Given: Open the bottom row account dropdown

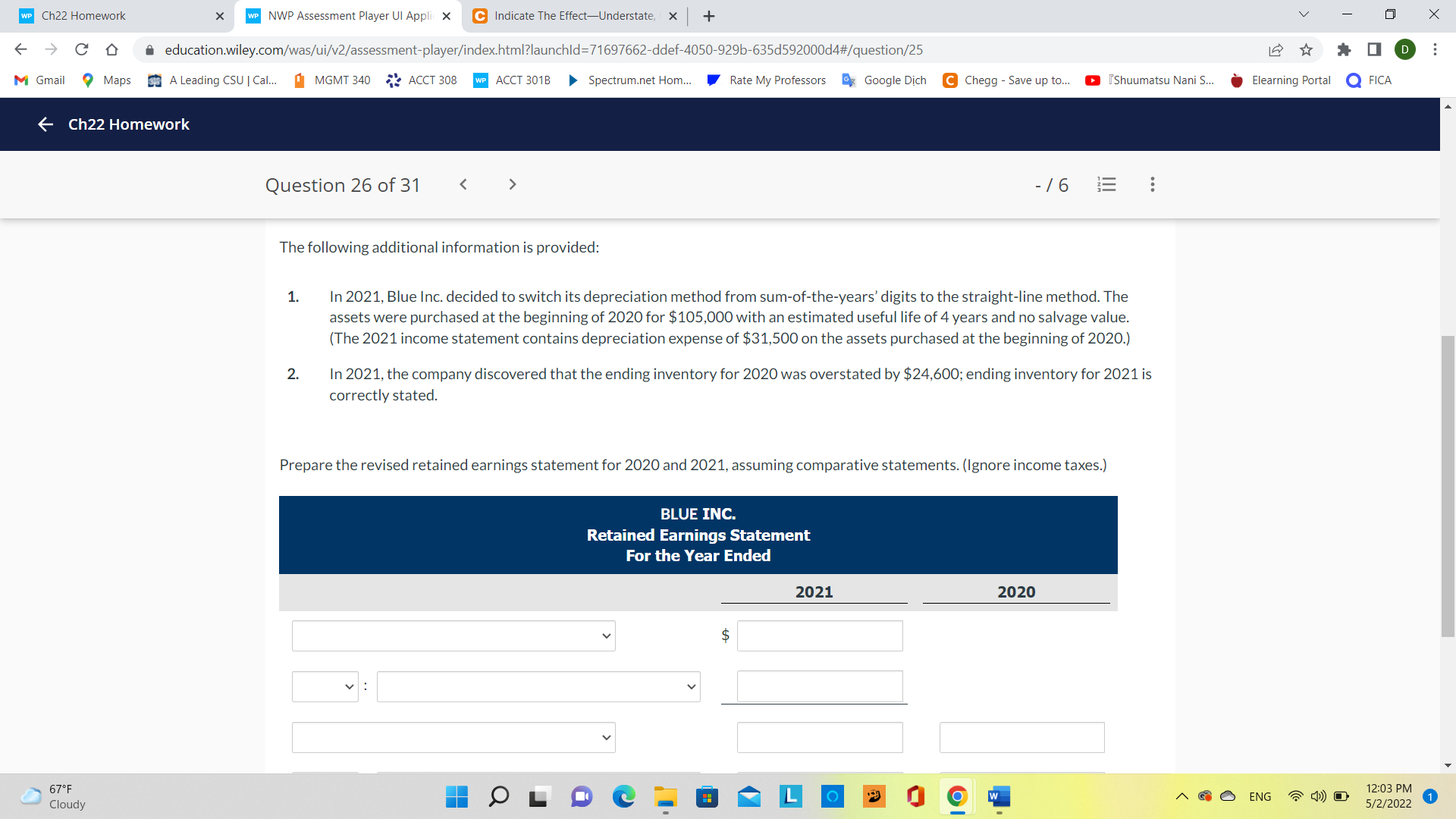Looking at the screenshot, I should click(x=453, y=736).
